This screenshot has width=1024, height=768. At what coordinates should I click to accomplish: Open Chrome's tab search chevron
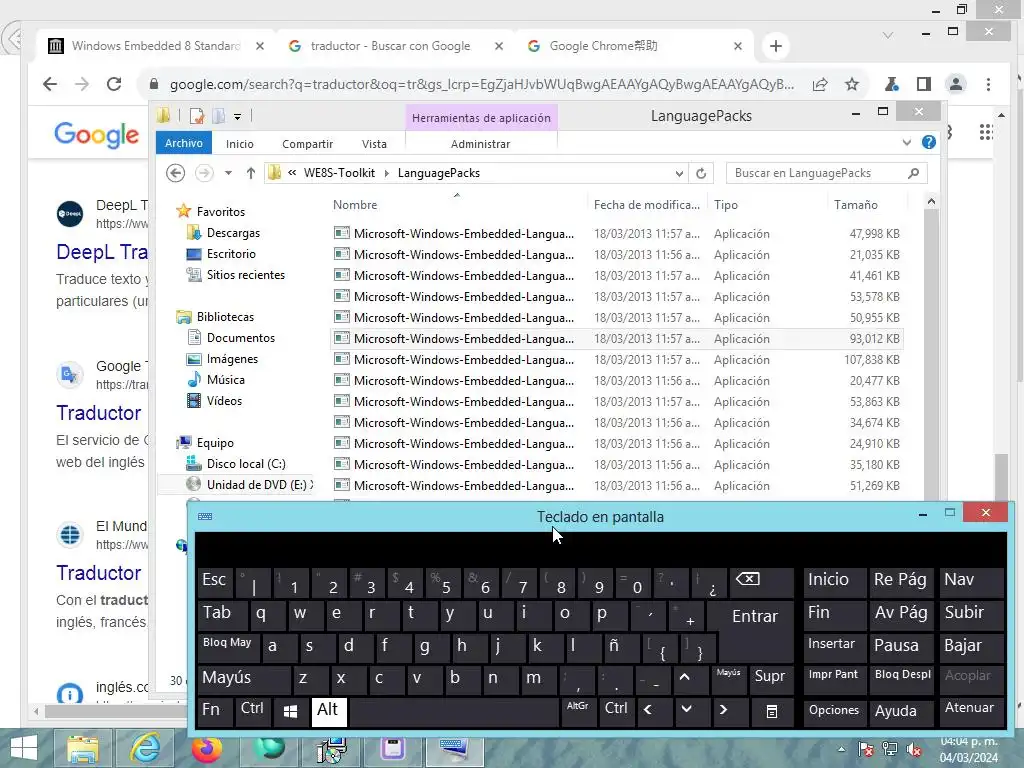tap(888, 35)
